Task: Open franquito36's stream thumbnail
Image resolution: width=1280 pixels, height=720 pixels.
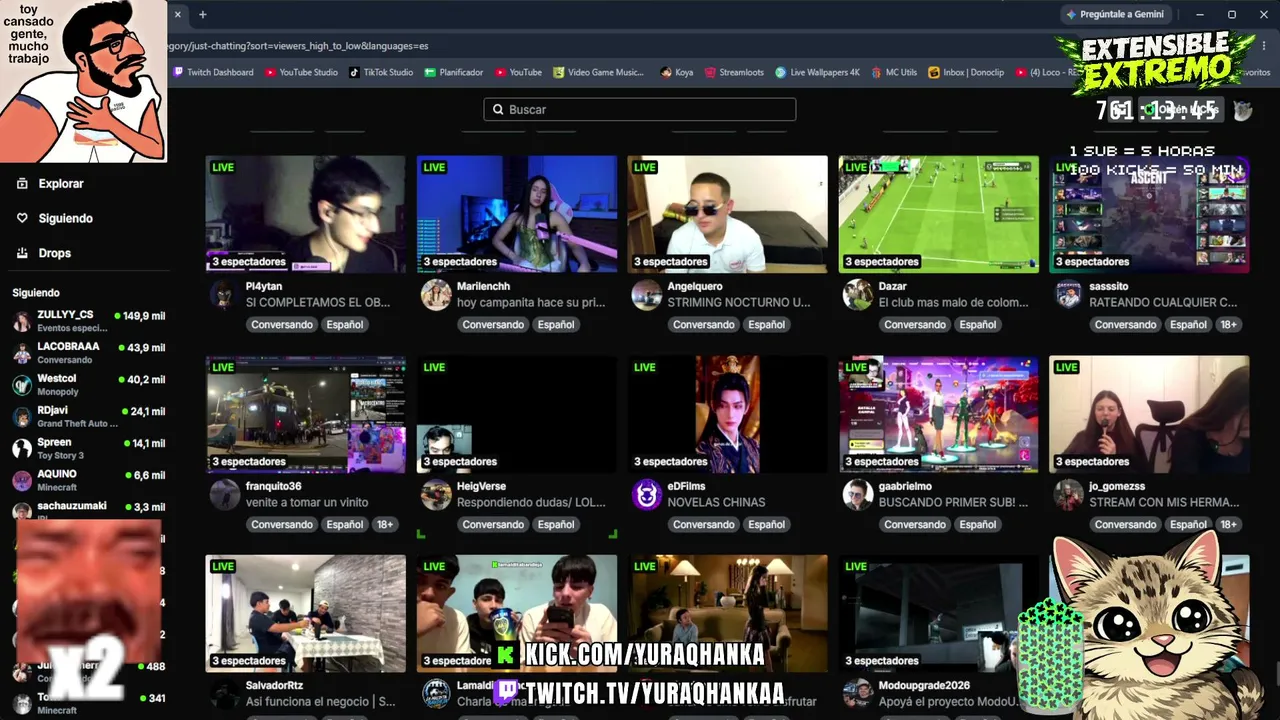Action: pyautogui.click(x=306, y=414)
